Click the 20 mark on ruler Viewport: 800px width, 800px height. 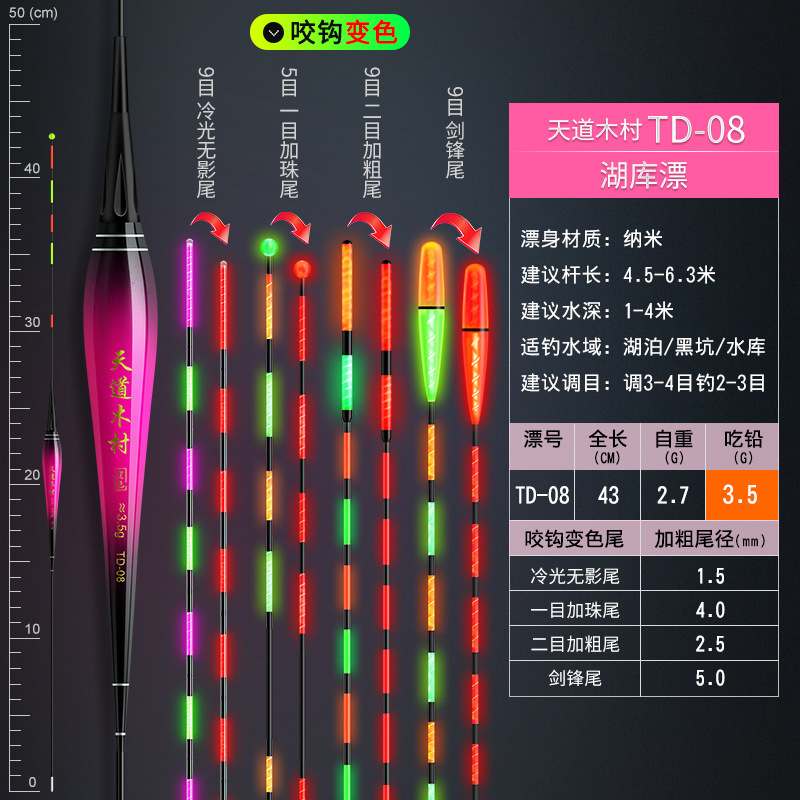32,475
